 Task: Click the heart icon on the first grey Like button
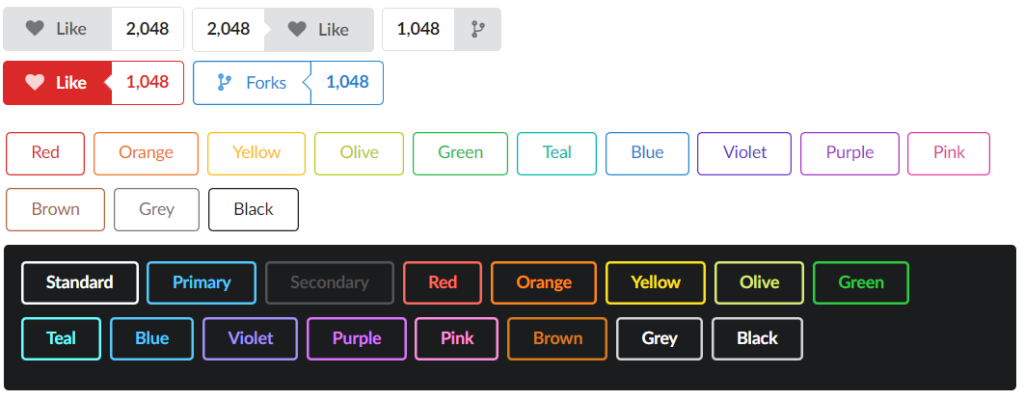(x=35, y=29)
